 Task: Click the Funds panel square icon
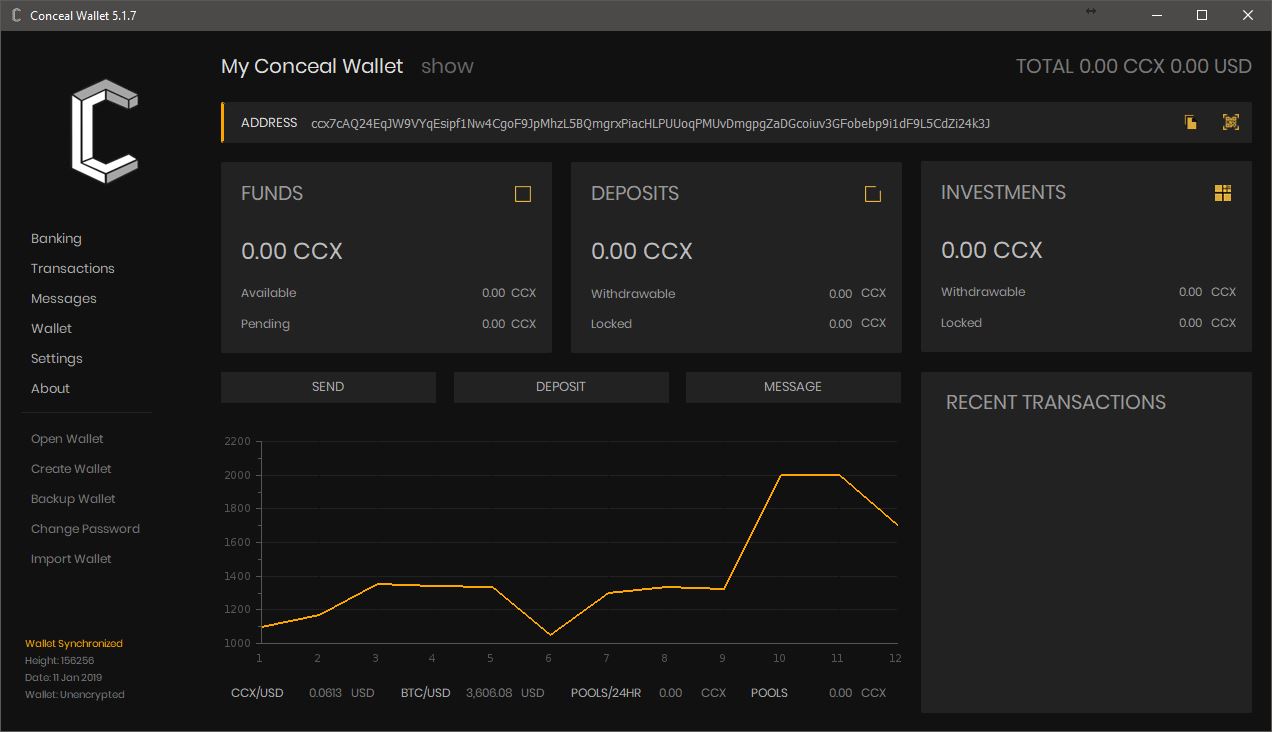[523, 194]
